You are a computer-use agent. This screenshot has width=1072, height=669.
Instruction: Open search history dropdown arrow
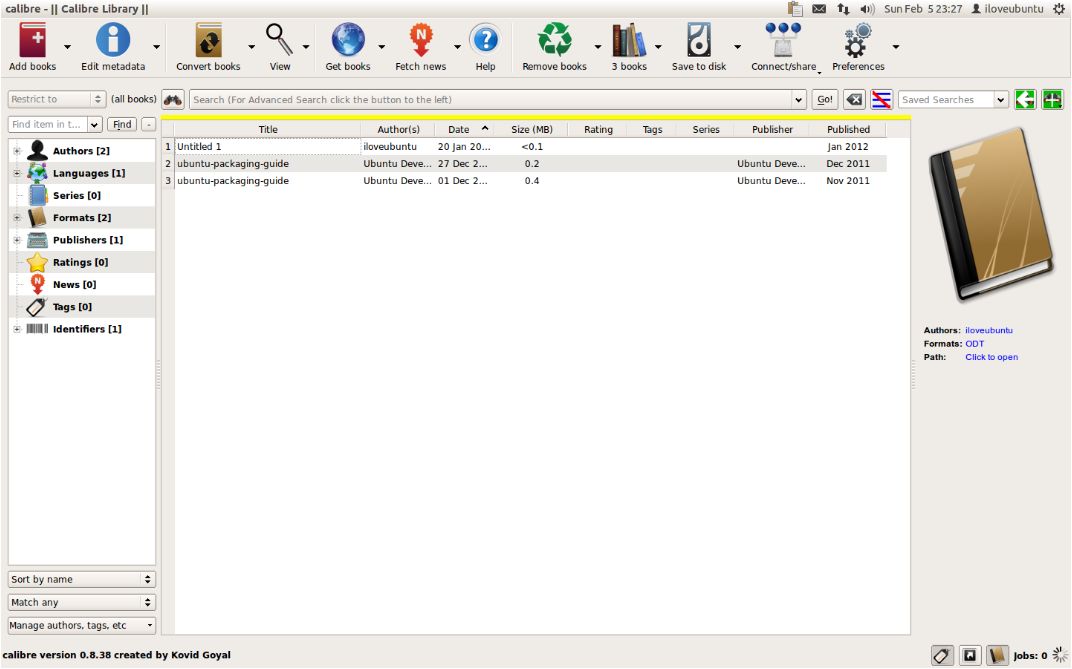799,100
